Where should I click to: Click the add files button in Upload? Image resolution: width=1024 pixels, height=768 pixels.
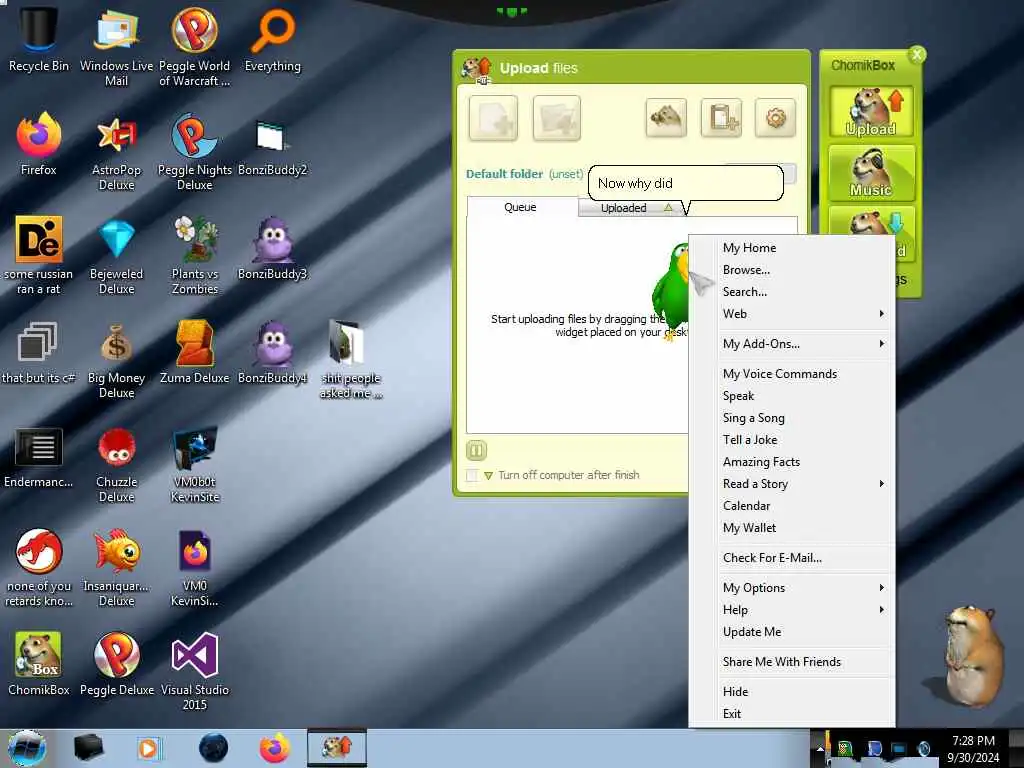tap(493, 118)
